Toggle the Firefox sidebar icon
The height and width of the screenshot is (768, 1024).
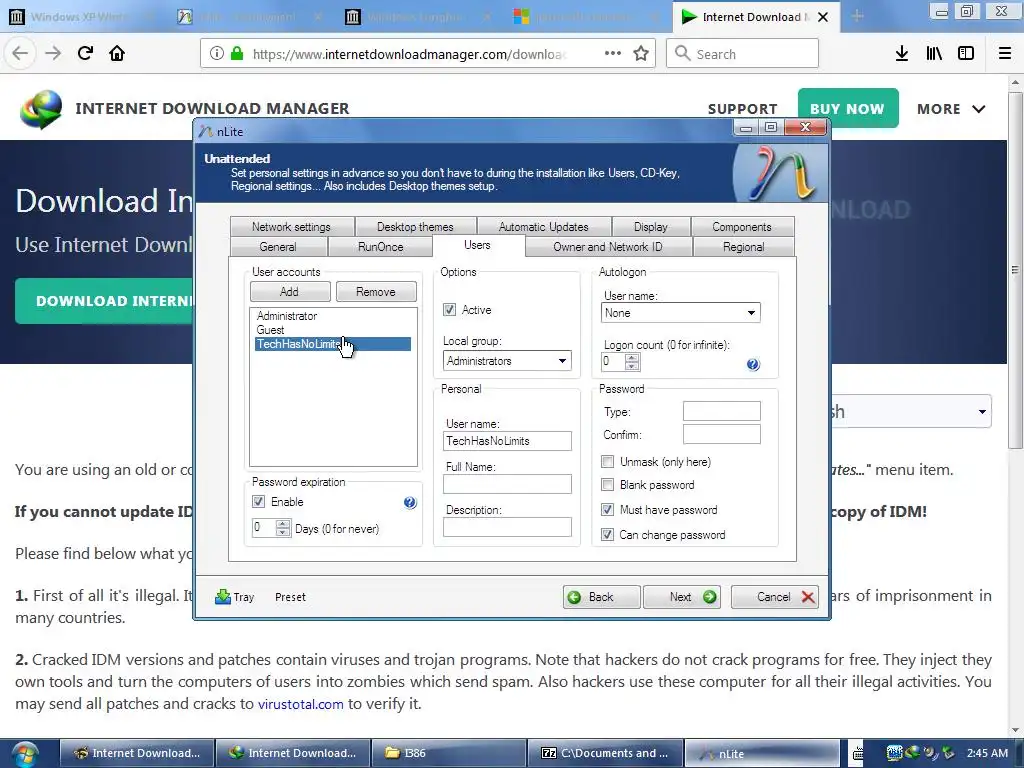pyautogui.click(x=966, y=54)
